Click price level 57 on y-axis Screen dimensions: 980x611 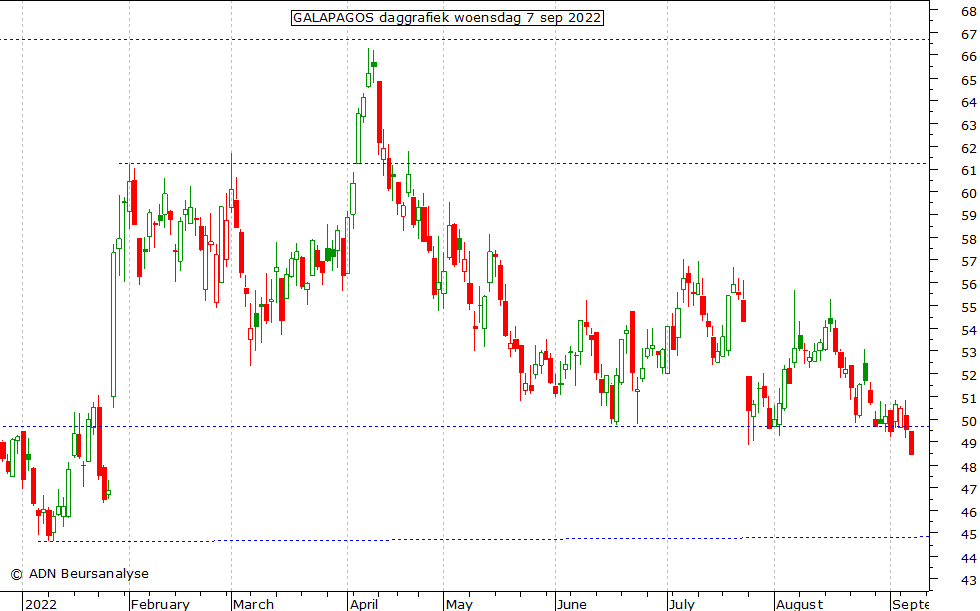(969, 262)
